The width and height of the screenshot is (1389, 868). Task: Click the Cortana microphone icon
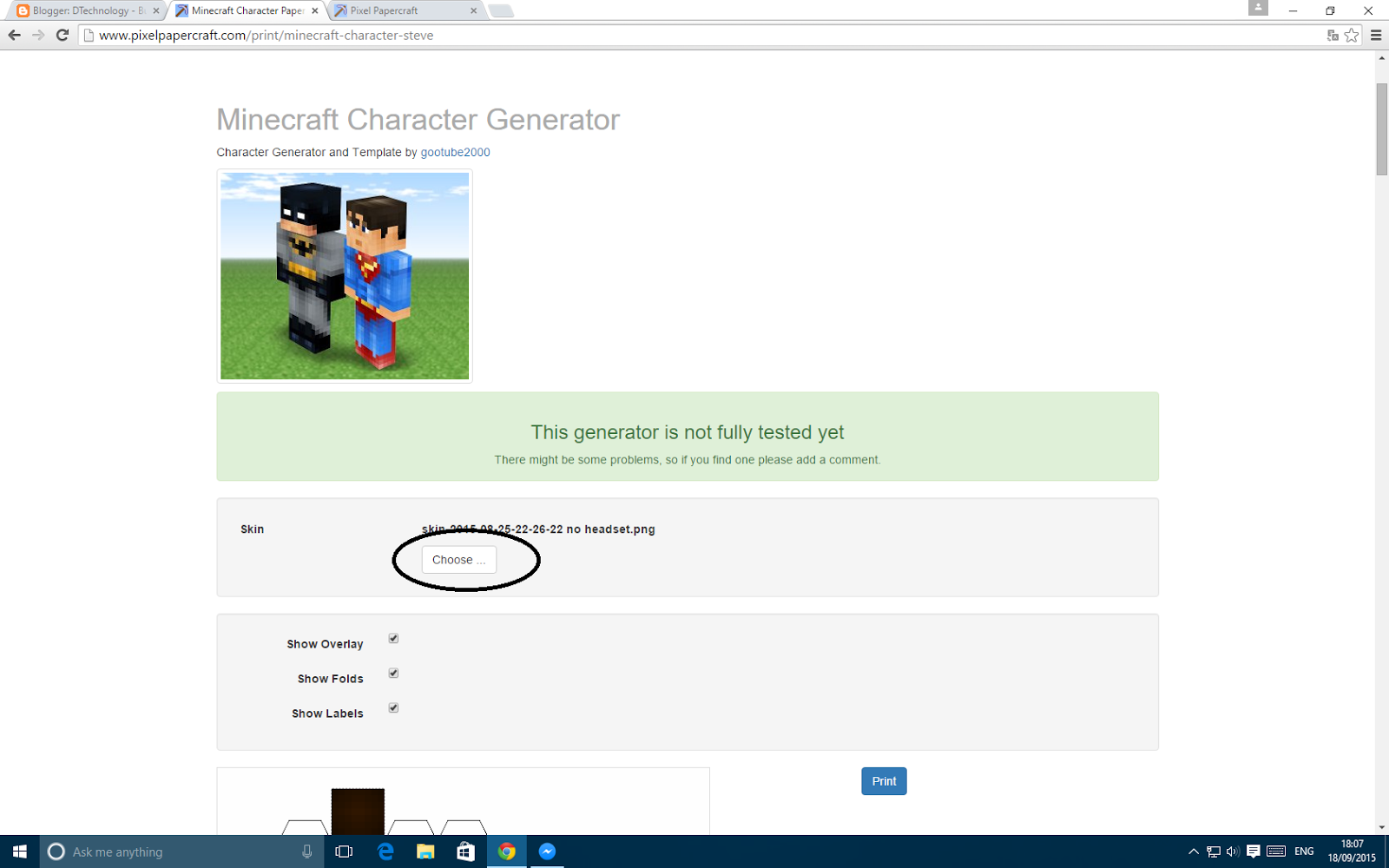(306, 852)
